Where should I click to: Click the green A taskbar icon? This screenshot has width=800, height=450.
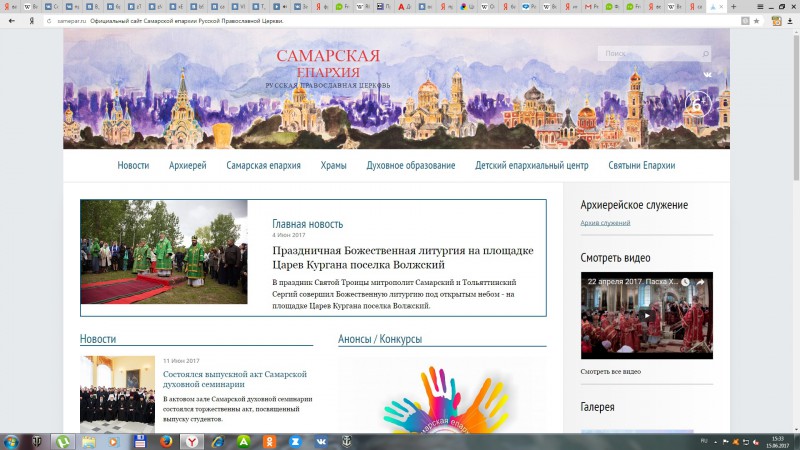(243, 442)
